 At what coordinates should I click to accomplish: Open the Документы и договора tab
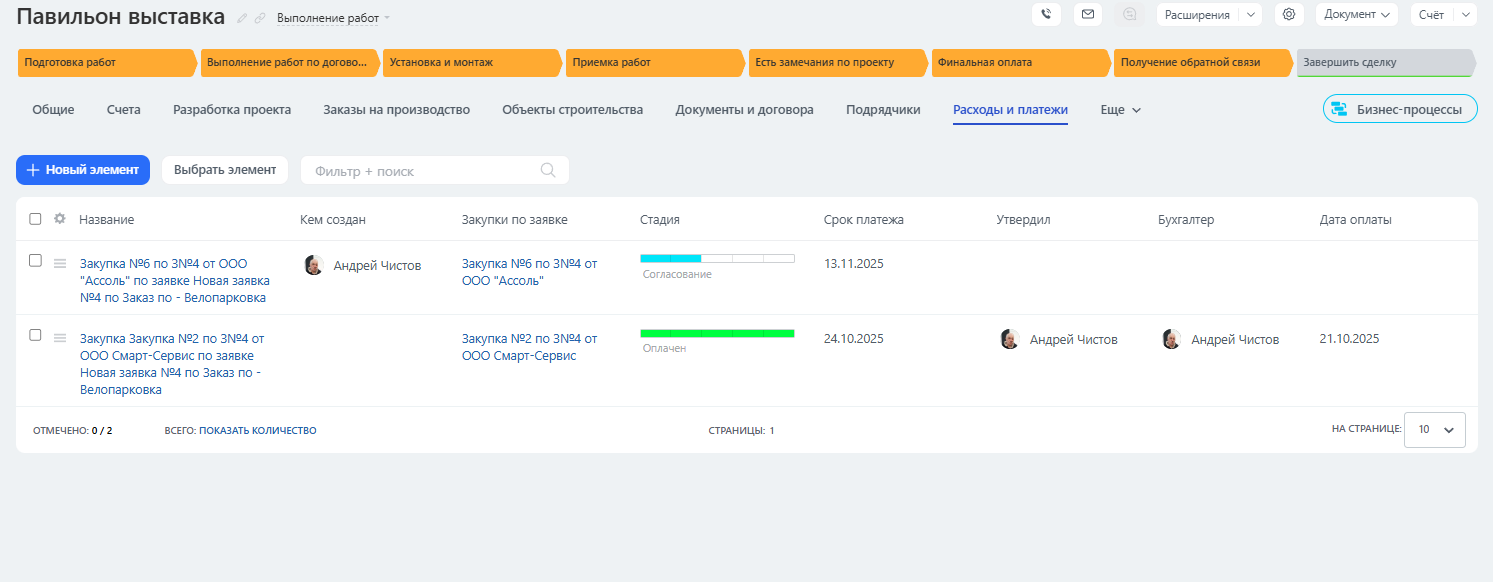[744, 110]
